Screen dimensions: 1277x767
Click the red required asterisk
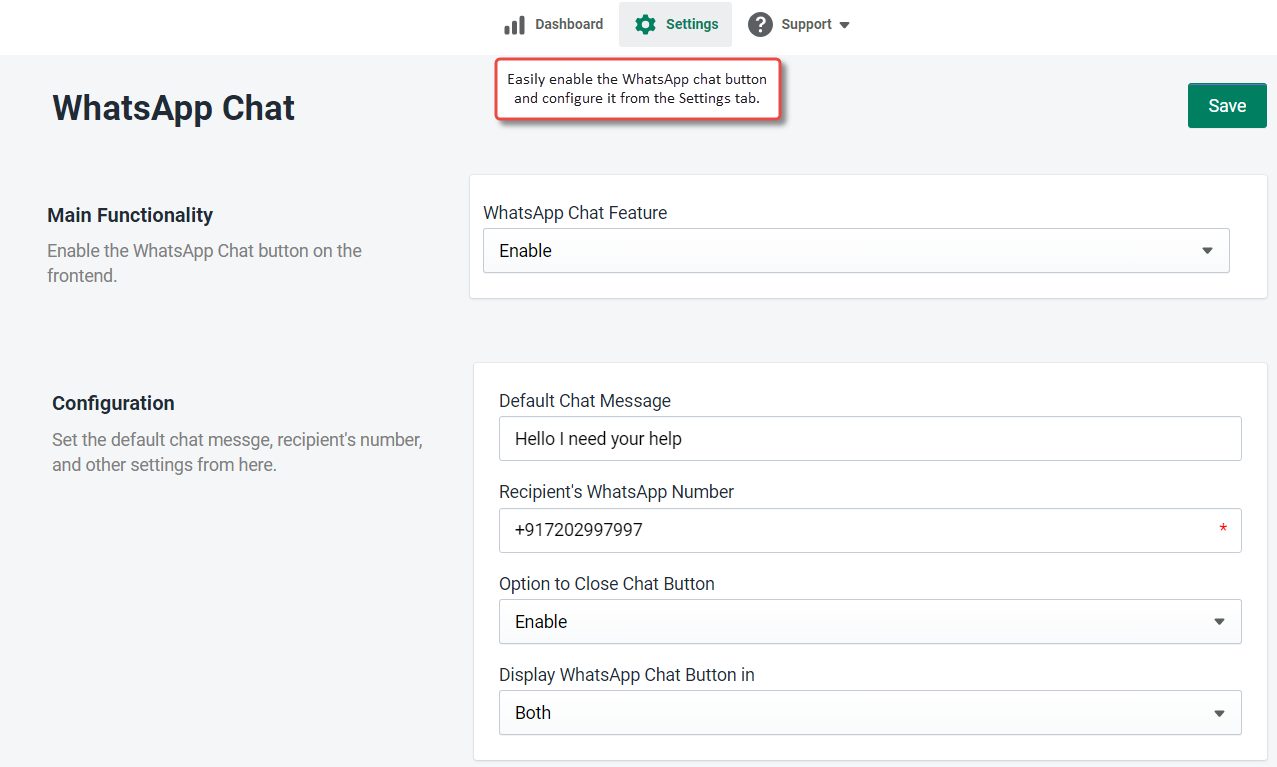1223,530
